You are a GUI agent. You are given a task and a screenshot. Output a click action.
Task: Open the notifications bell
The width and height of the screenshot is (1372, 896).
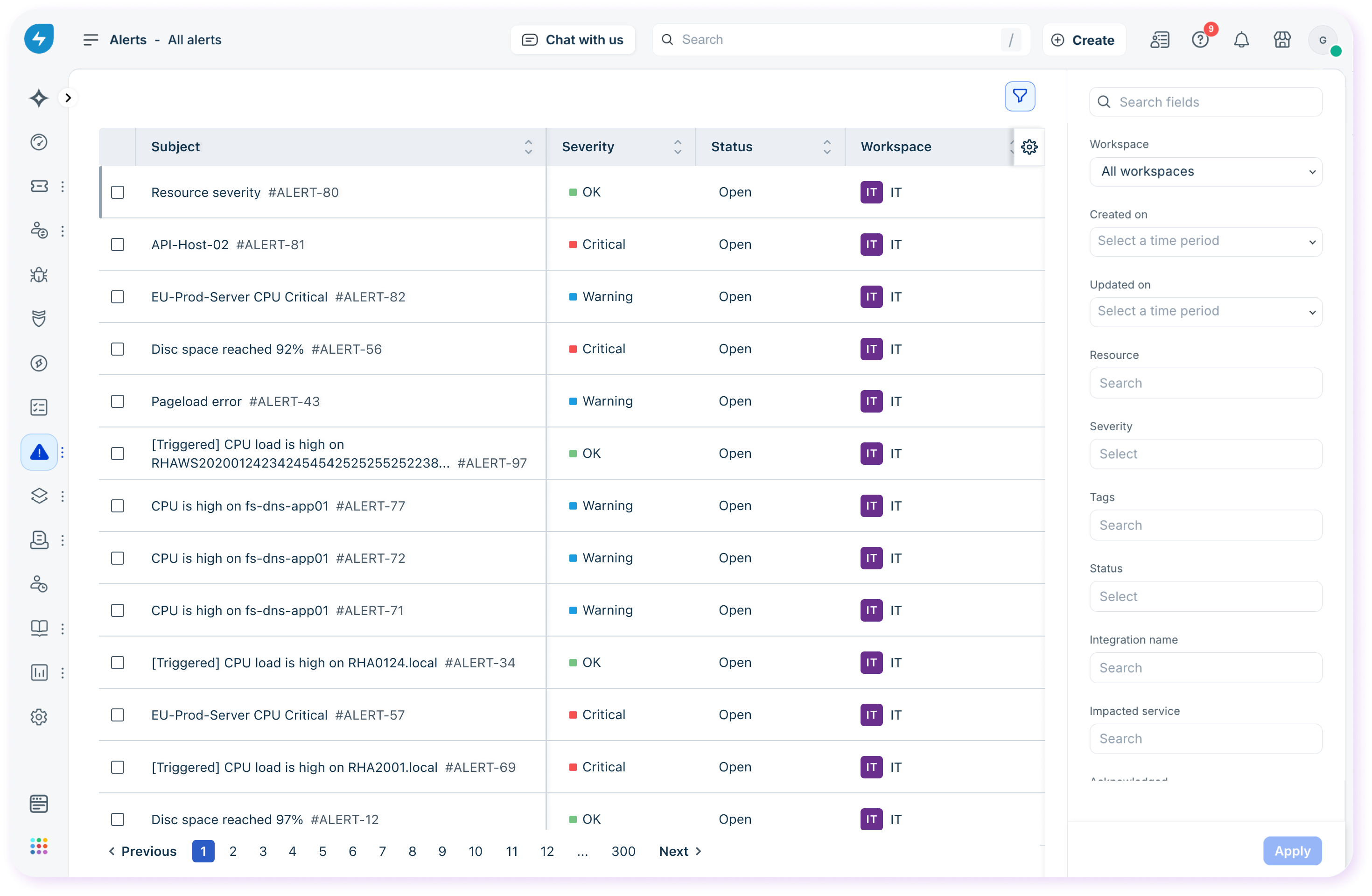(1241, 40)
